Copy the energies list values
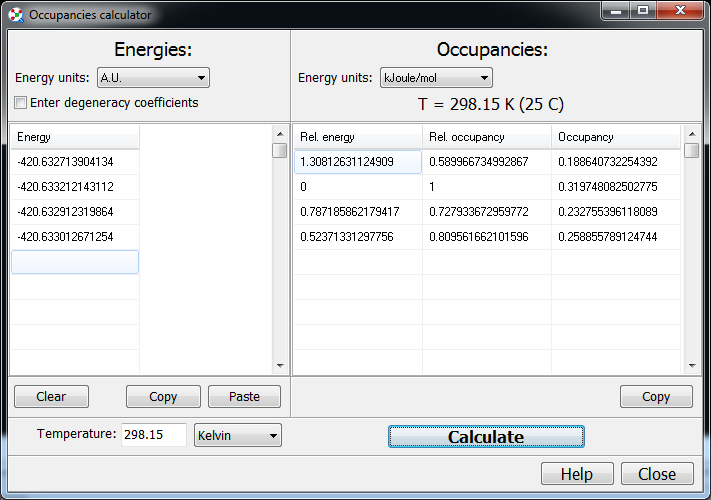The width and height of the screenshot is (711, 500). tap(163, 397)
